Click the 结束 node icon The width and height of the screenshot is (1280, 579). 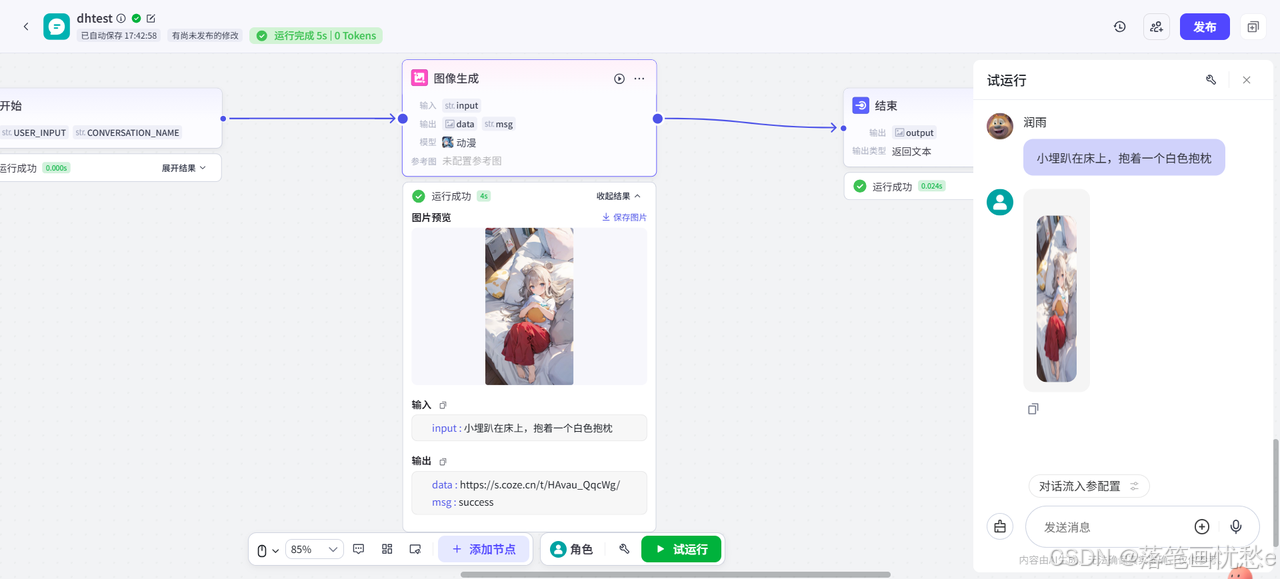[x=860, y=105]
